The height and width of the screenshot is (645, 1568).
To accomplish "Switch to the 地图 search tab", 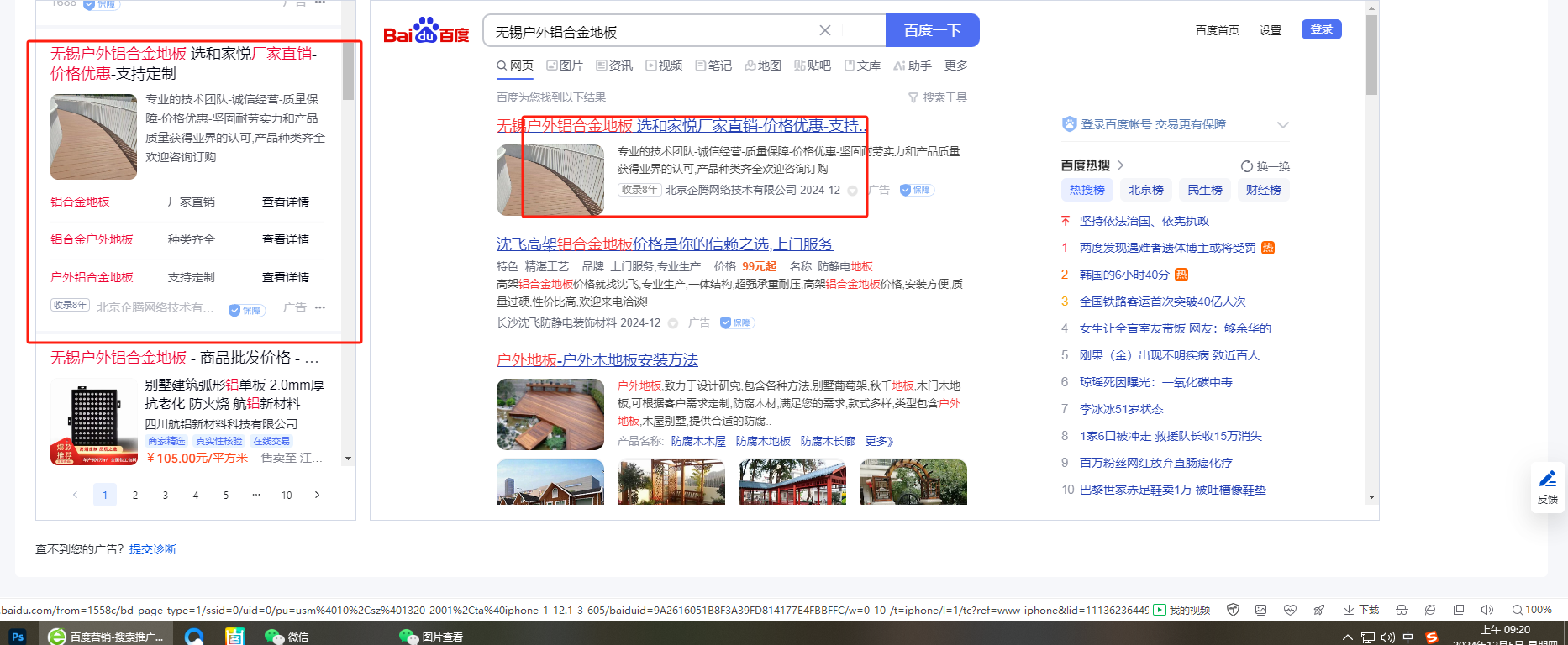I will [x=763, y=66].
